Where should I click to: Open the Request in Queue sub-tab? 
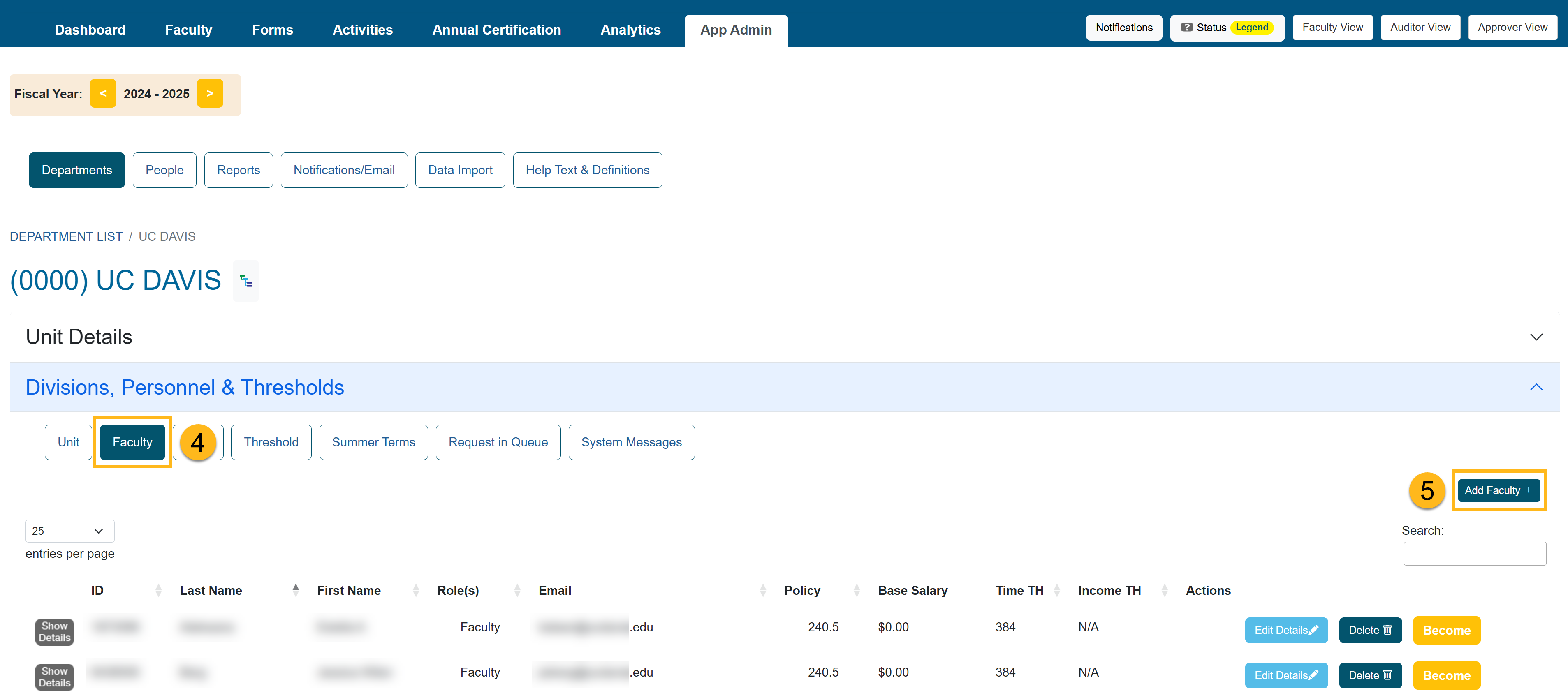[x=498, y=442]
